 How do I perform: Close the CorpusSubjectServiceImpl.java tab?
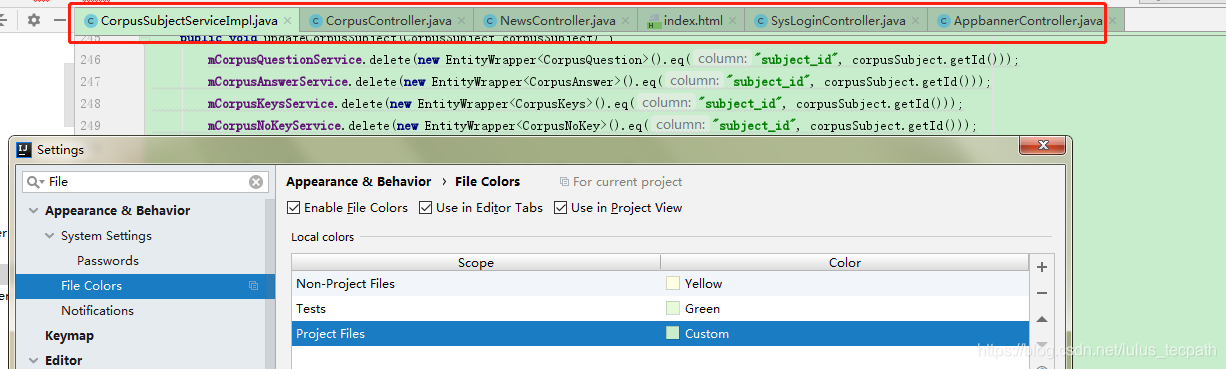(x=288, y=21)
